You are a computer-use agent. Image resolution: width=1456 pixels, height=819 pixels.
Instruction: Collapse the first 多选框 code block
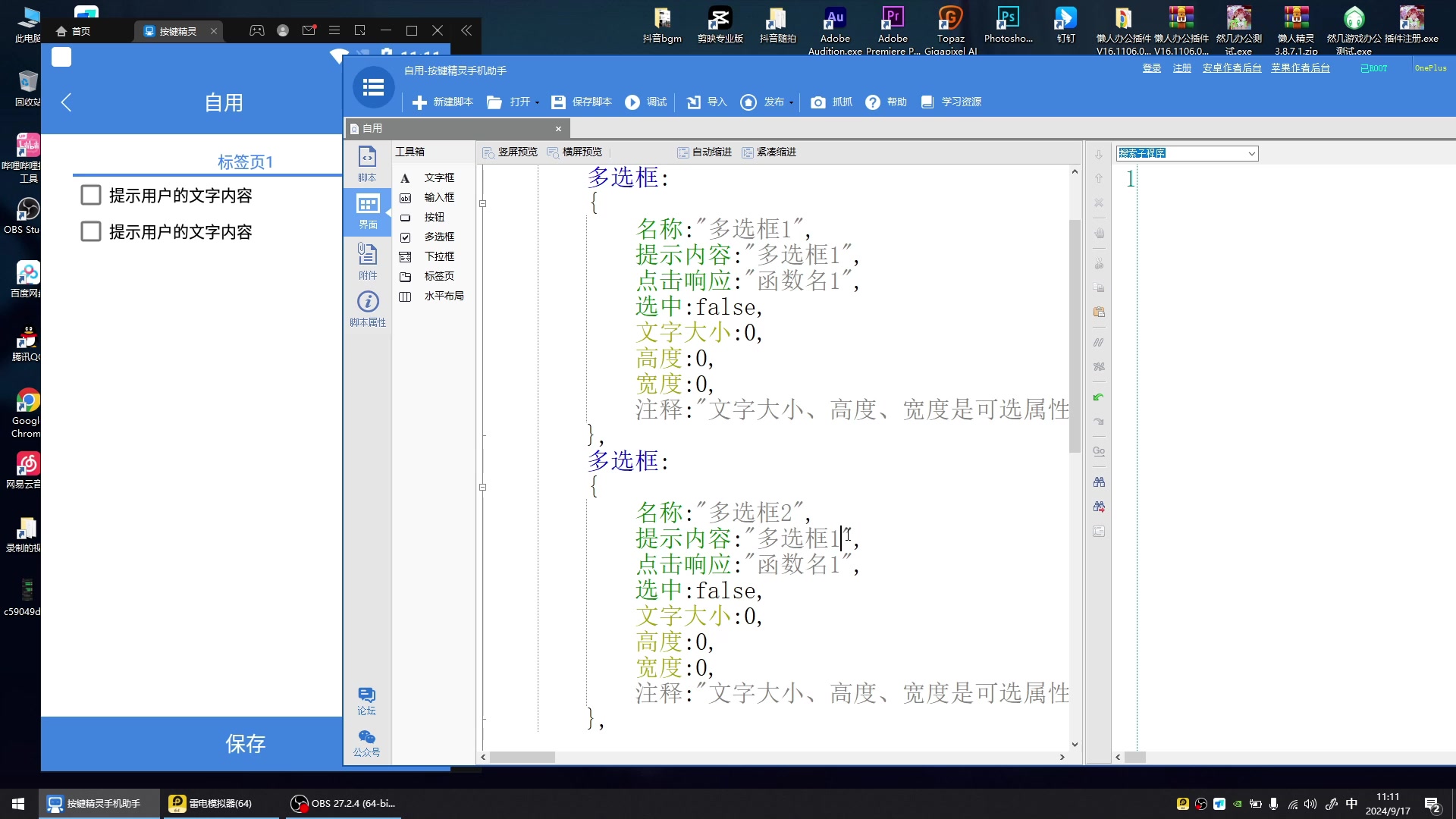pyautogui.click(x=482, y=204)
